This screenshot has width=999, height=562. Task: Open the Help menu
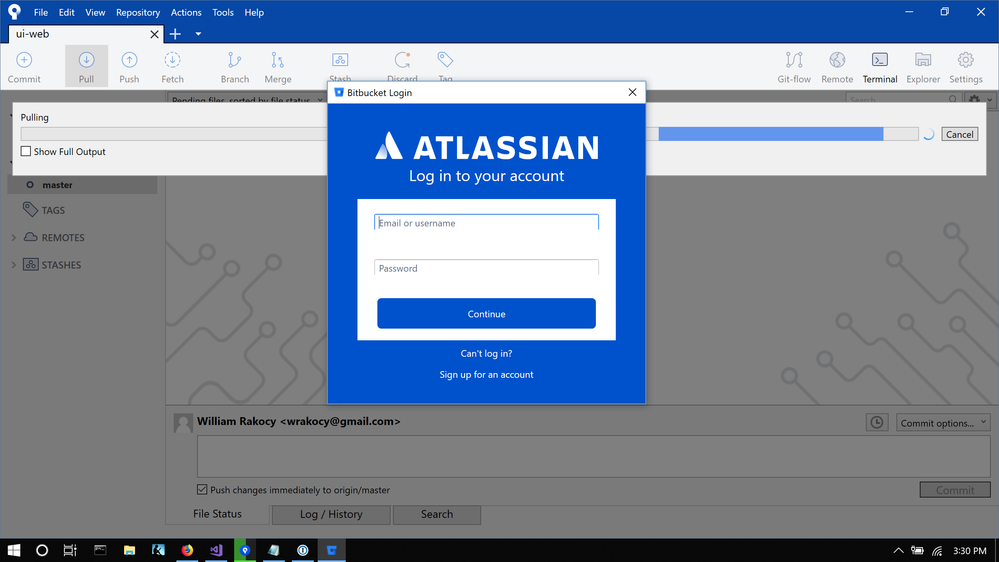pyautogui.click(x=254, y=12)
